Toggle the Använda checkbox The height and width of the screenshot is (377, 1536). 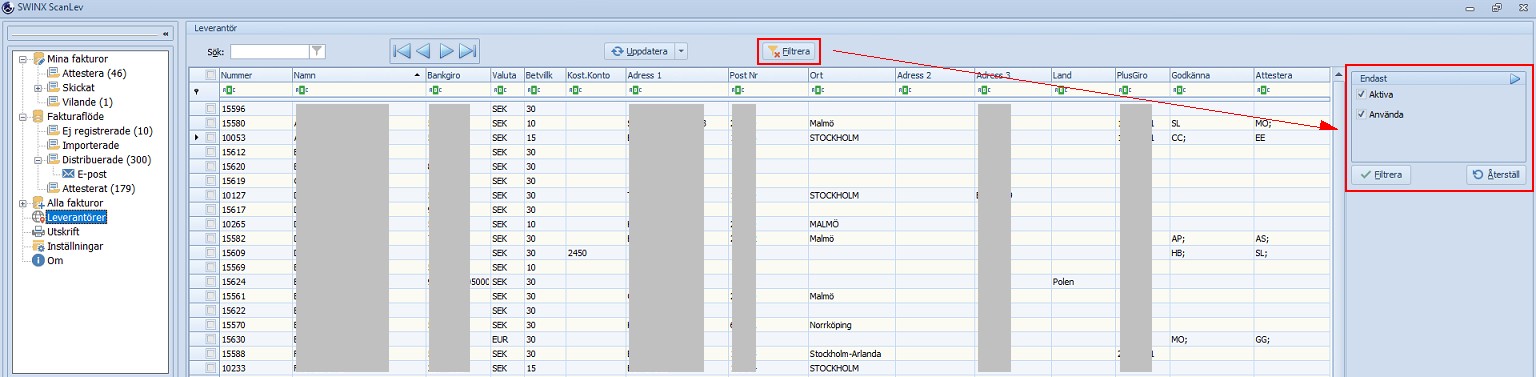point(1361,115)
